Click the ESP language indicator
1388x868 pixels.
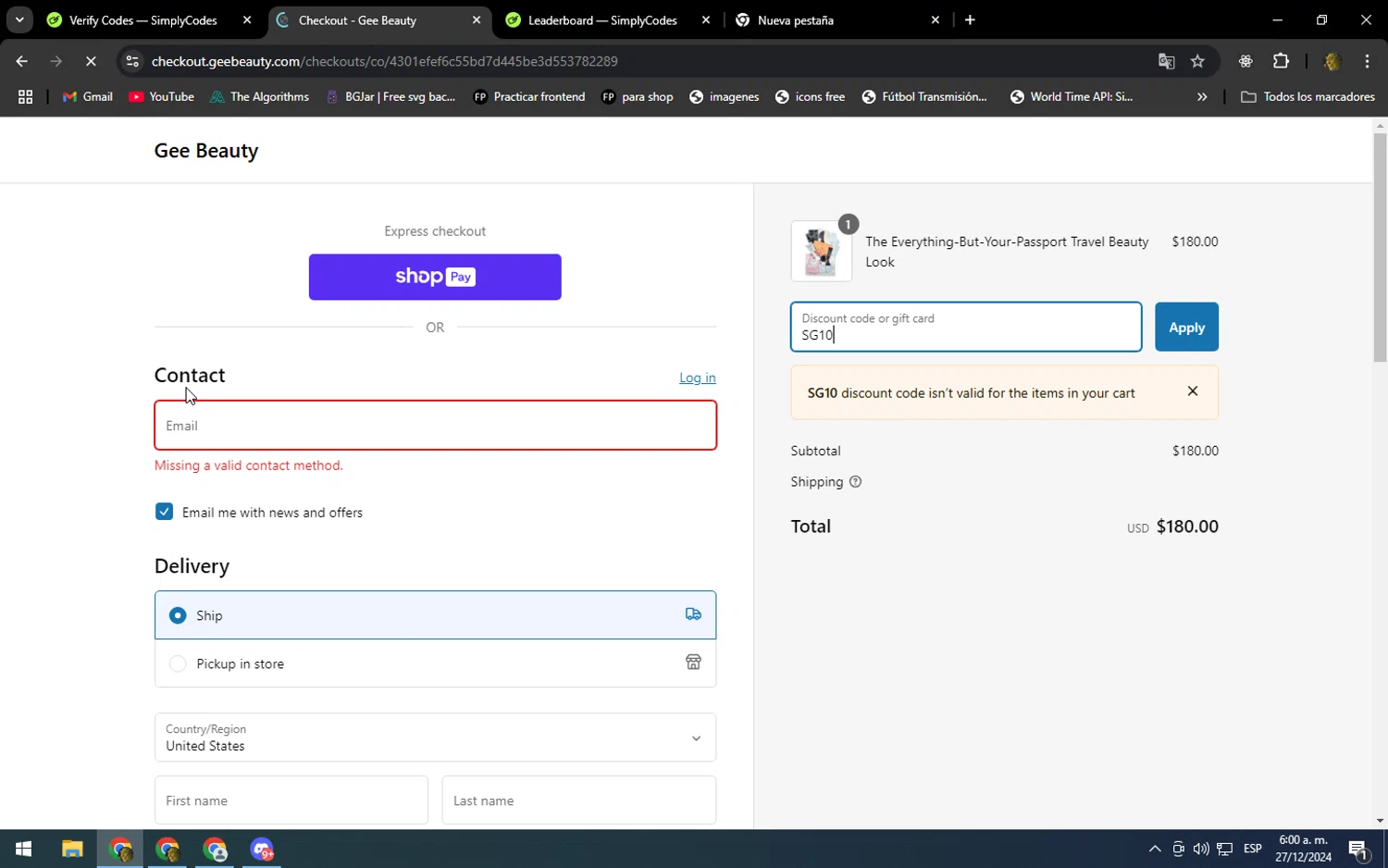pos(1253,849)
